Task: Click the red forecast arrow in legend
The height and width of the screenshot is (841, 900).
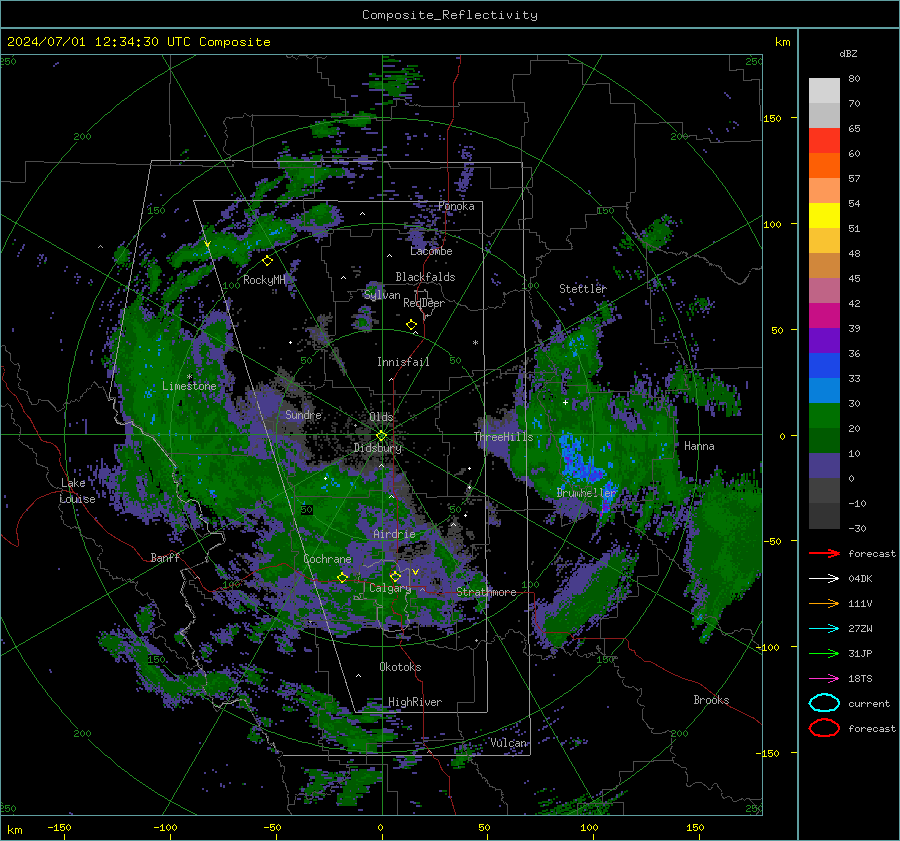Action: pyautogui.click(x=824, y=553)
